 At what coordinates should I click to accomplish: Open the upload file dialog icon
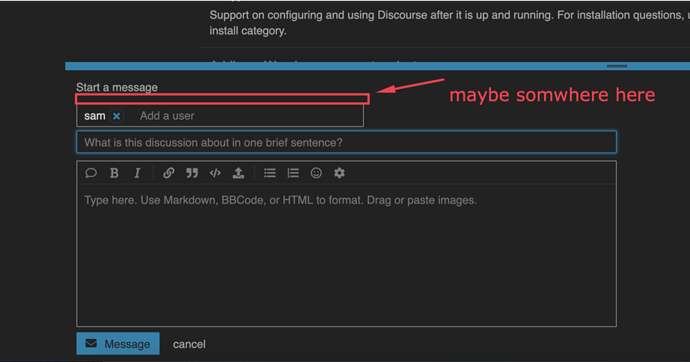click(x=239, y=173)
